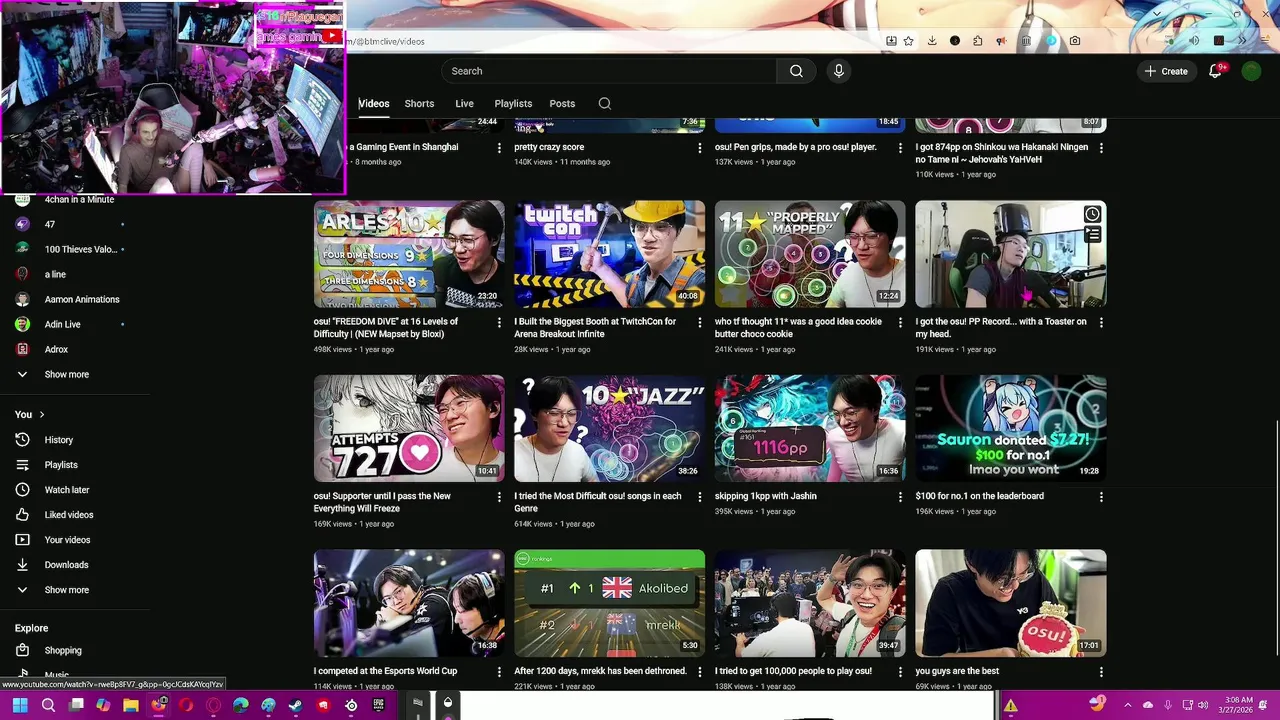Play 1116pp video thumbnail
This screenshot has height=720, width=1280.
tap(810, 429)
